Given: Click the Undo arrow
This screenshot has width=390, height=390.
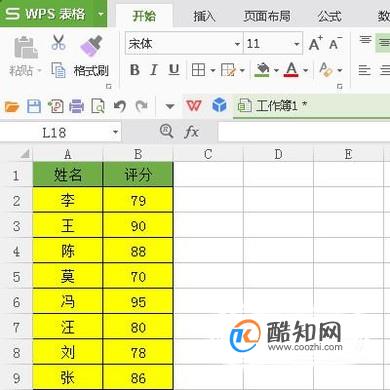Looking at the screenshot, I should point(120,106).
